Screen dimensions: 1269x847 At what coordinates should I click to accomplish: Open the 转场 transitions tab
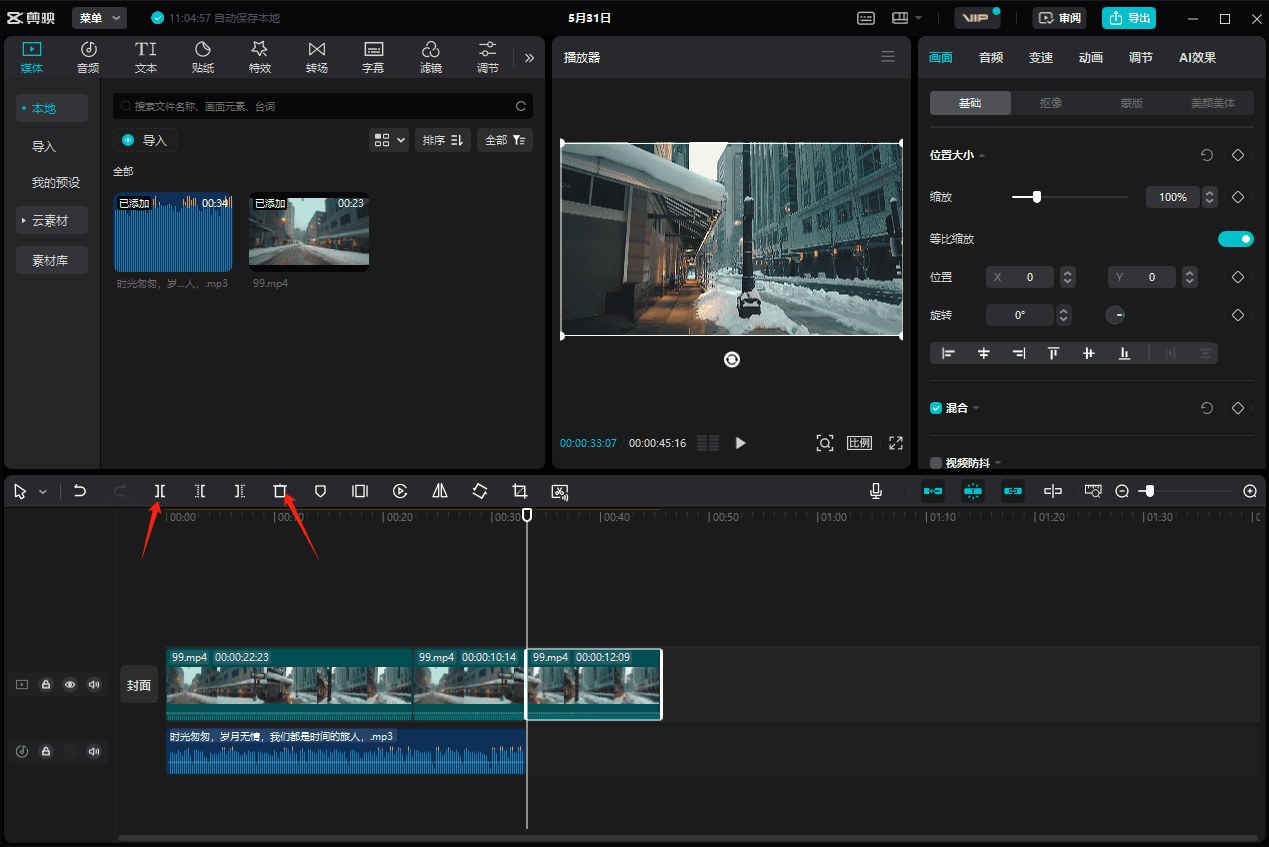[317, 58]
